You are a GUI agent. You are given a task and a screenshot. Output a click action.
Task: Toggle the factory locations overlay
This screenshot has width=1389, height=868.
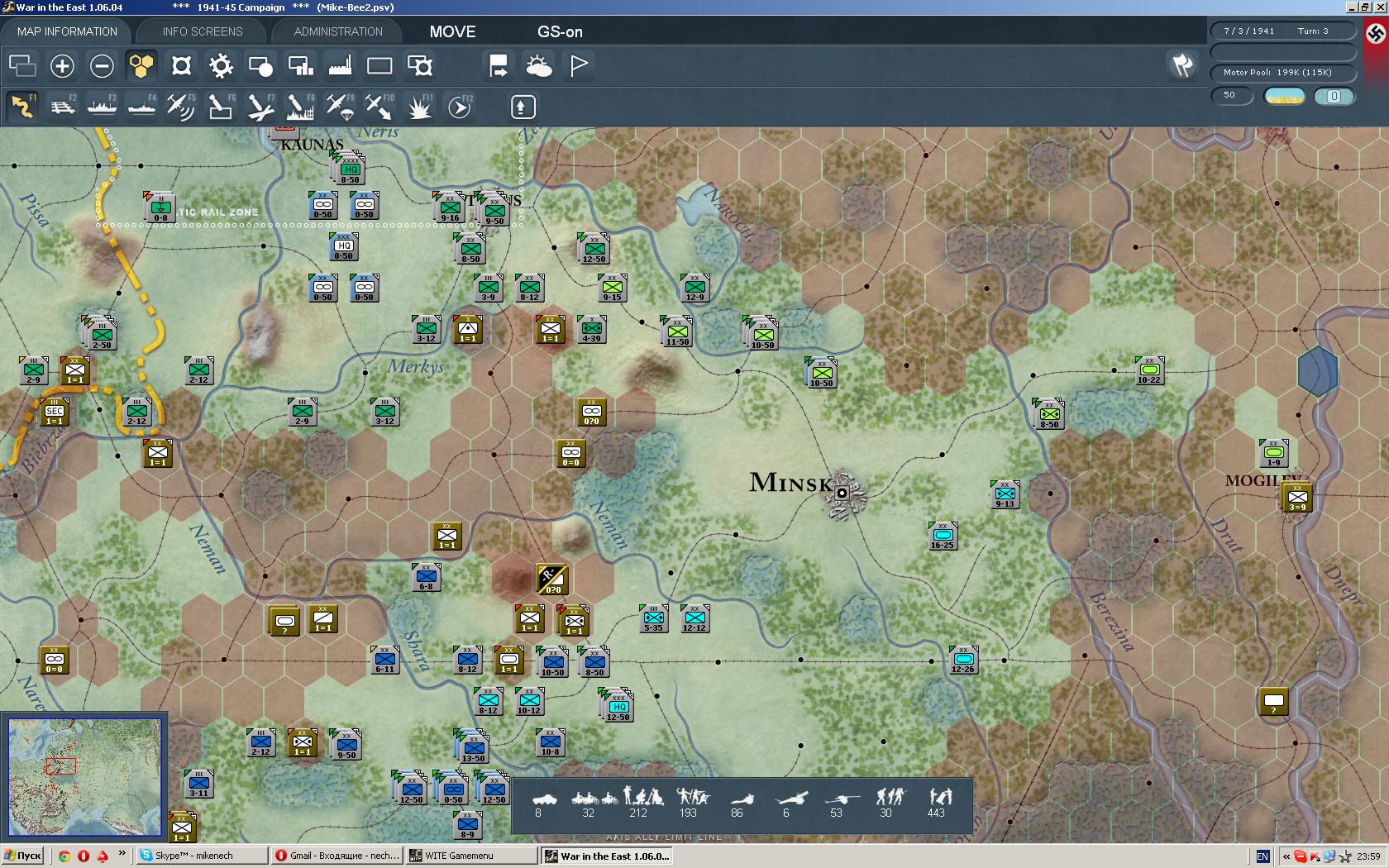tap(340, 65)
